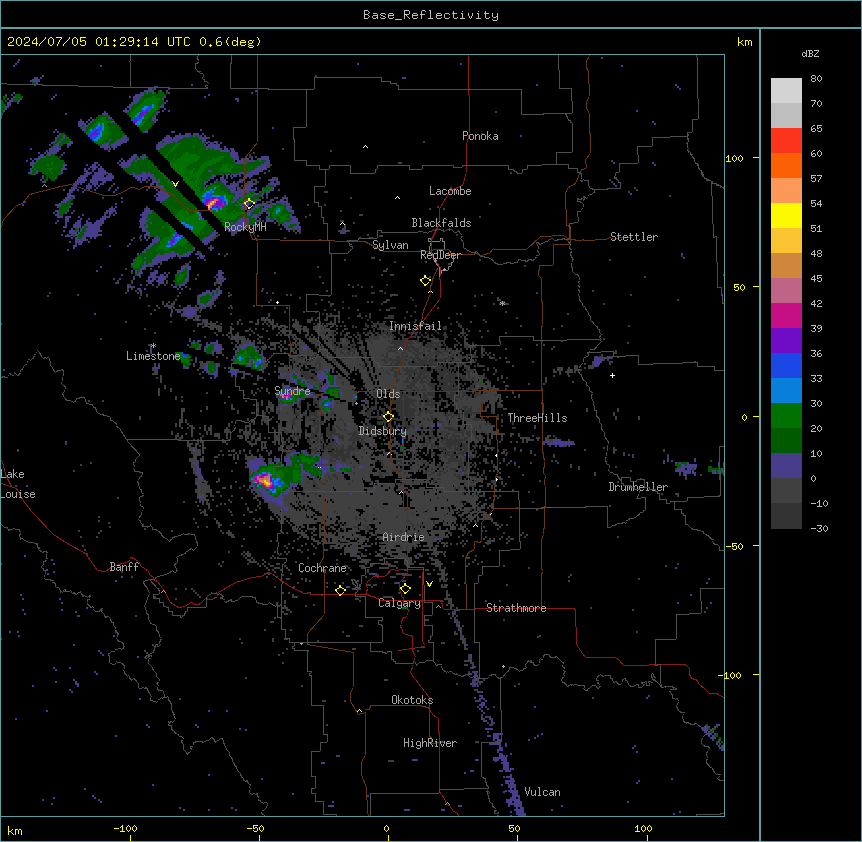This screenshot has width=862, height=842.
Task: Click the RockyMH label
Action: point(245,226)
